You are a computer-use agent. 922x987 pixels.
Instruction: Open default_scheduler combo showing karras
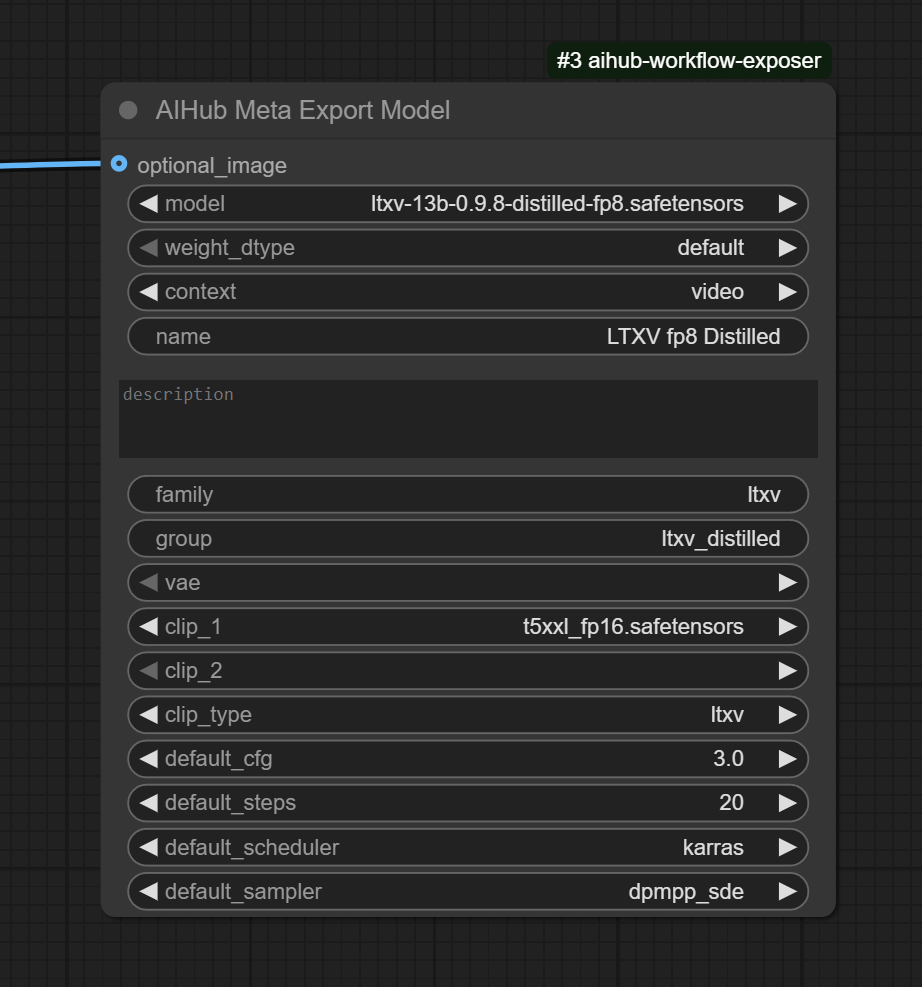coord(468,848)
